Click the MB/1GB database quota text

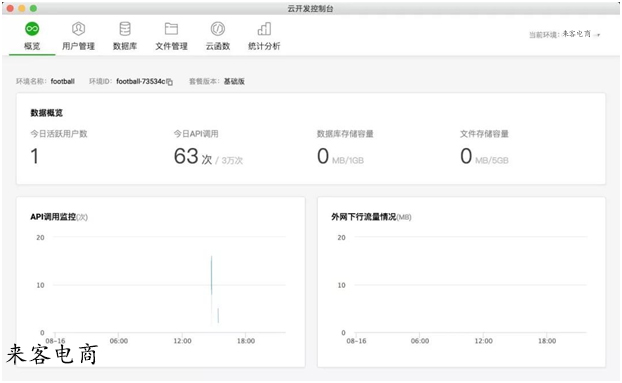(x=348, y=160)
